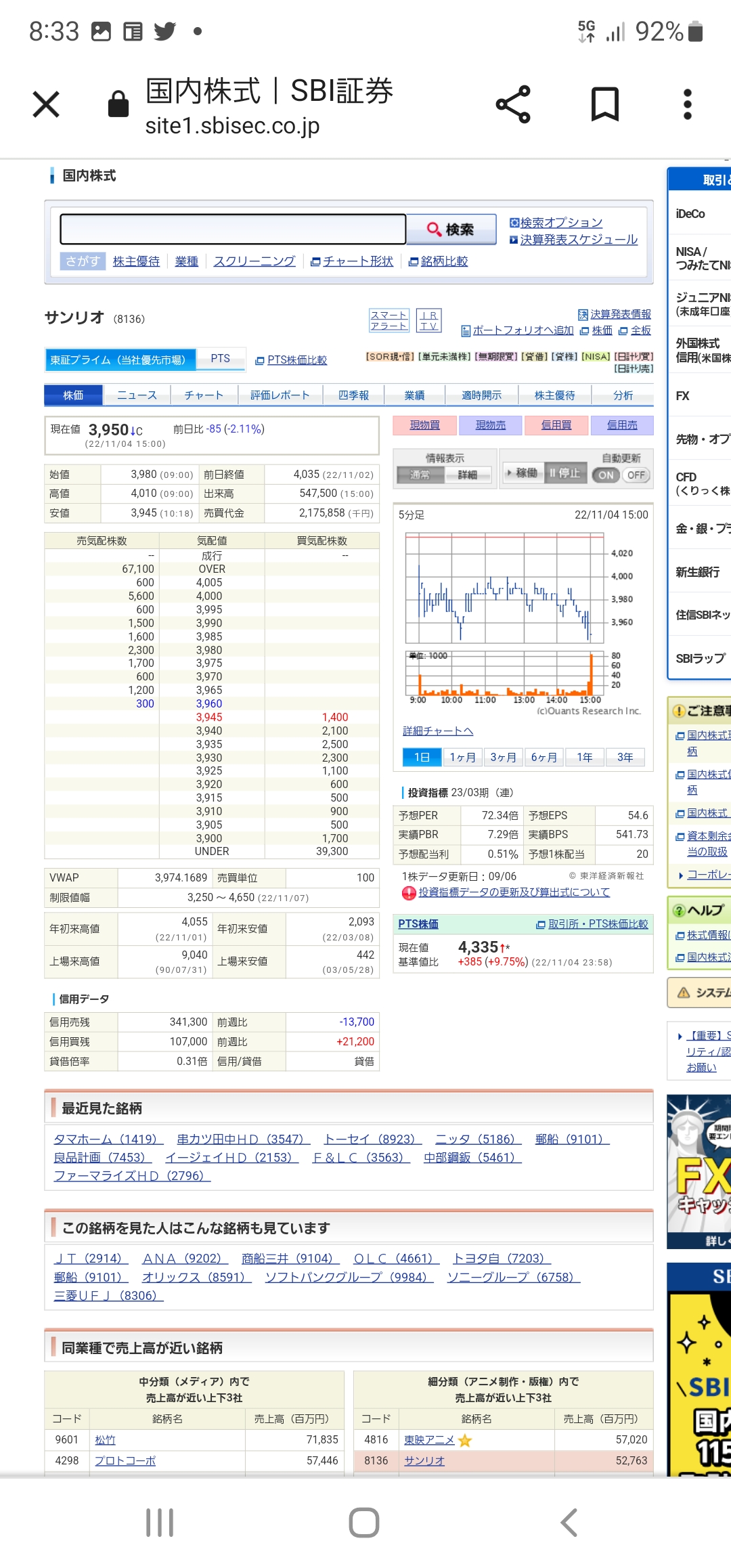Open iDeCo in side menu

click(x=690, y=214)
